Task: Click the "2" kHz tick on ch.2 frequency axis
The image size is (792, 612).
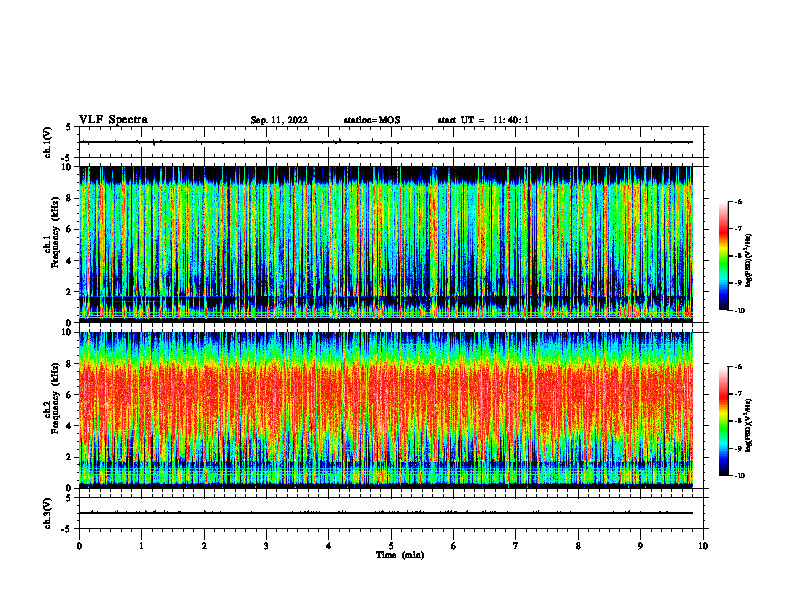Action: coord(70,457)
